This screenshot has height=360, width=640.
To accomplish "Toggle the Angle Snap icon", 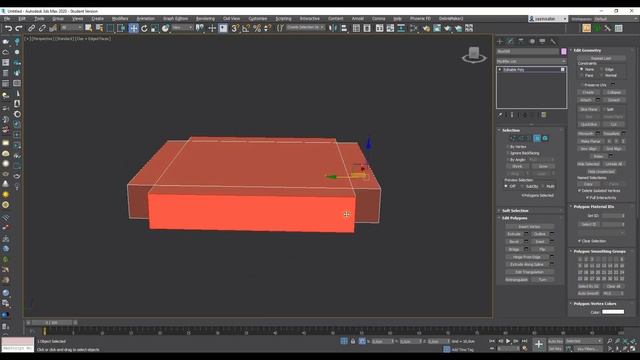I will 246,28.
